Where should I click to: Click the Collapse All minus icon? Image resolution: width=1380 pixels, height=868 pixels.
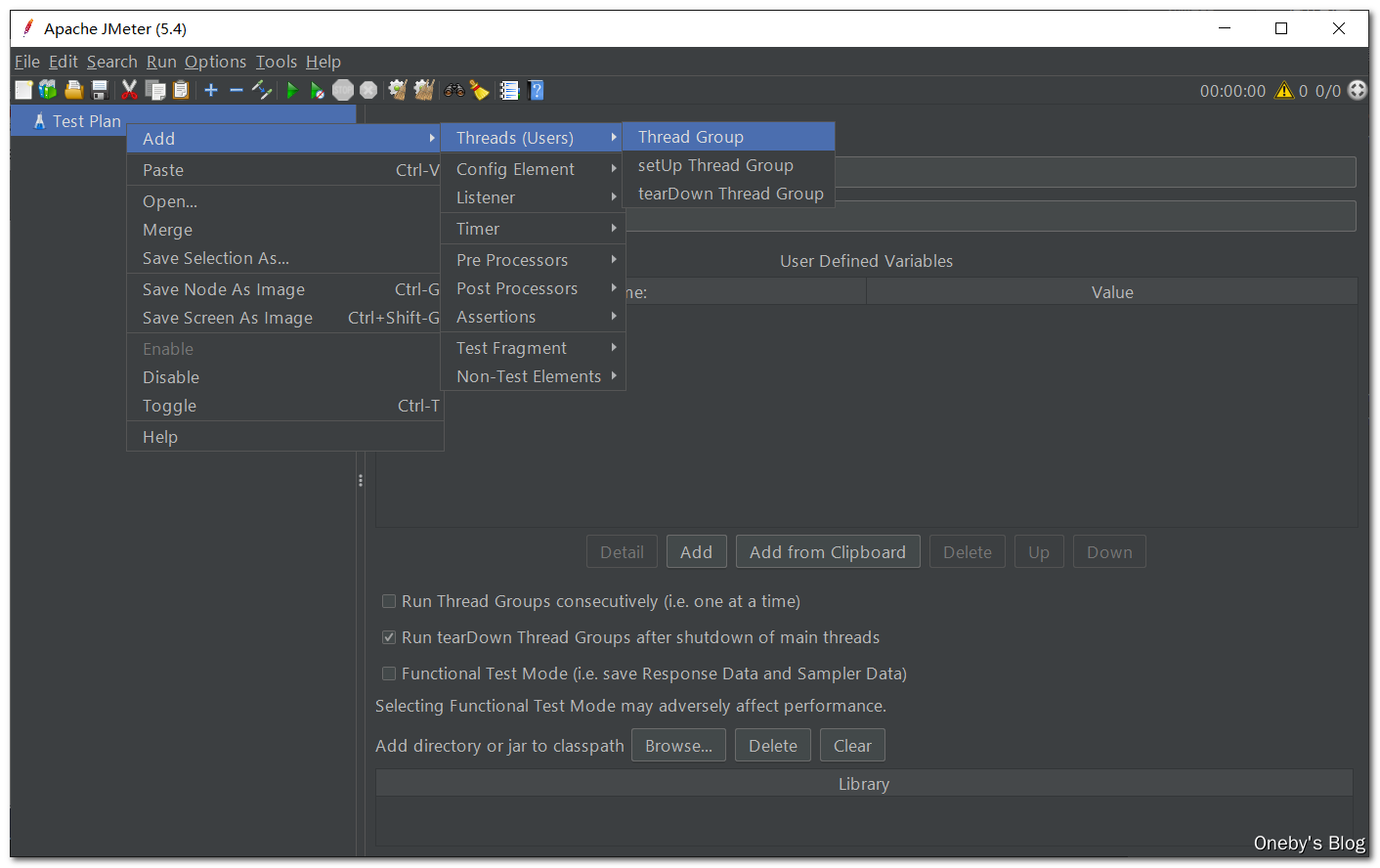237,91
